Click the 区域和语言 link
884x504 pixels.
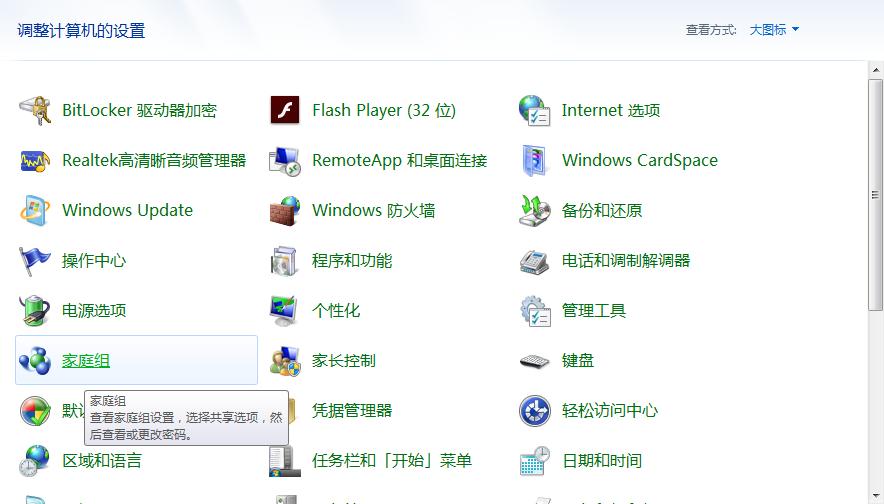102,461
